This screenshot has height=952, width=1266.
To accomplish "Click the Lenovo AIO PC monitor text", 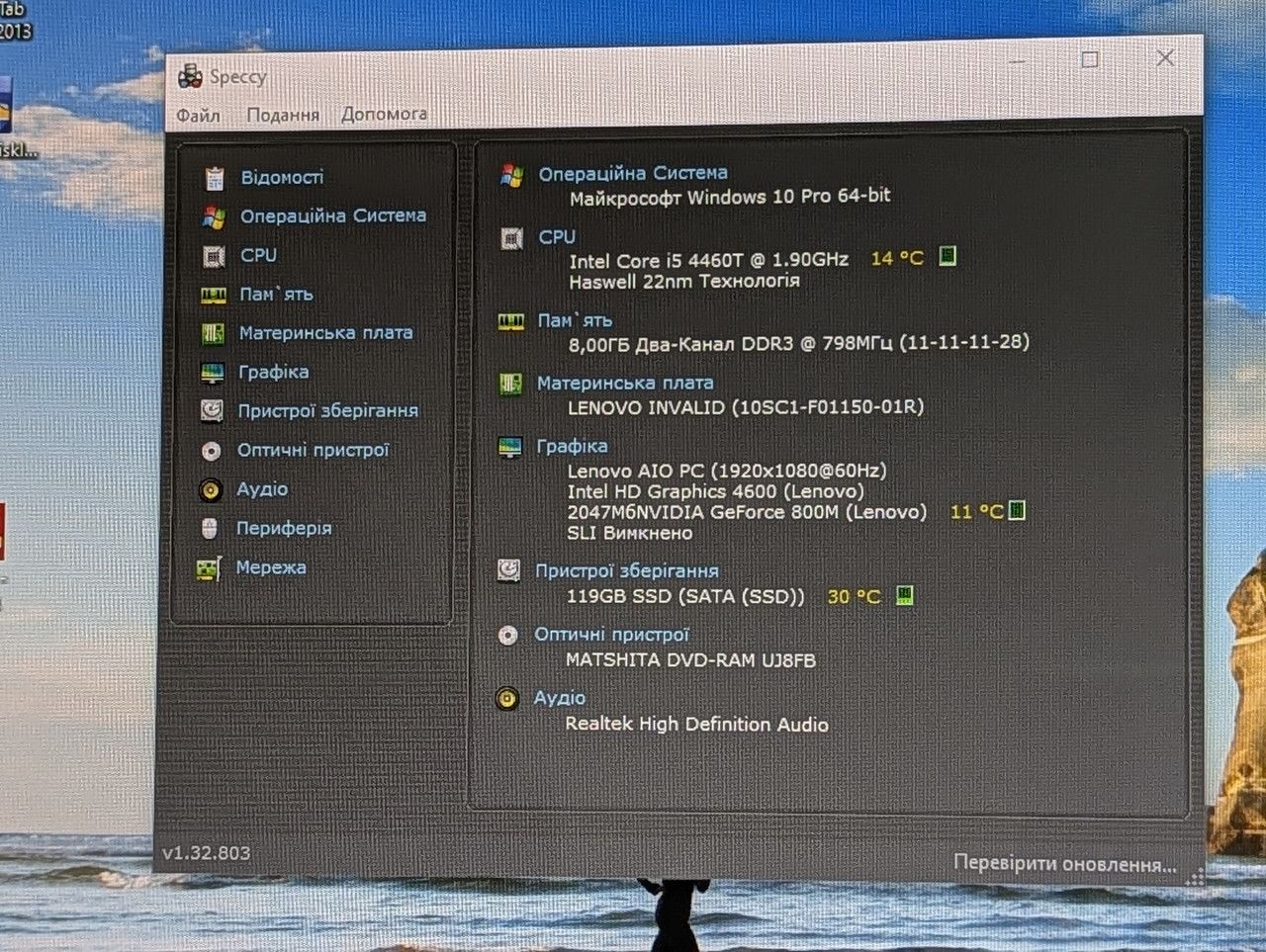I will coord(727,471).
